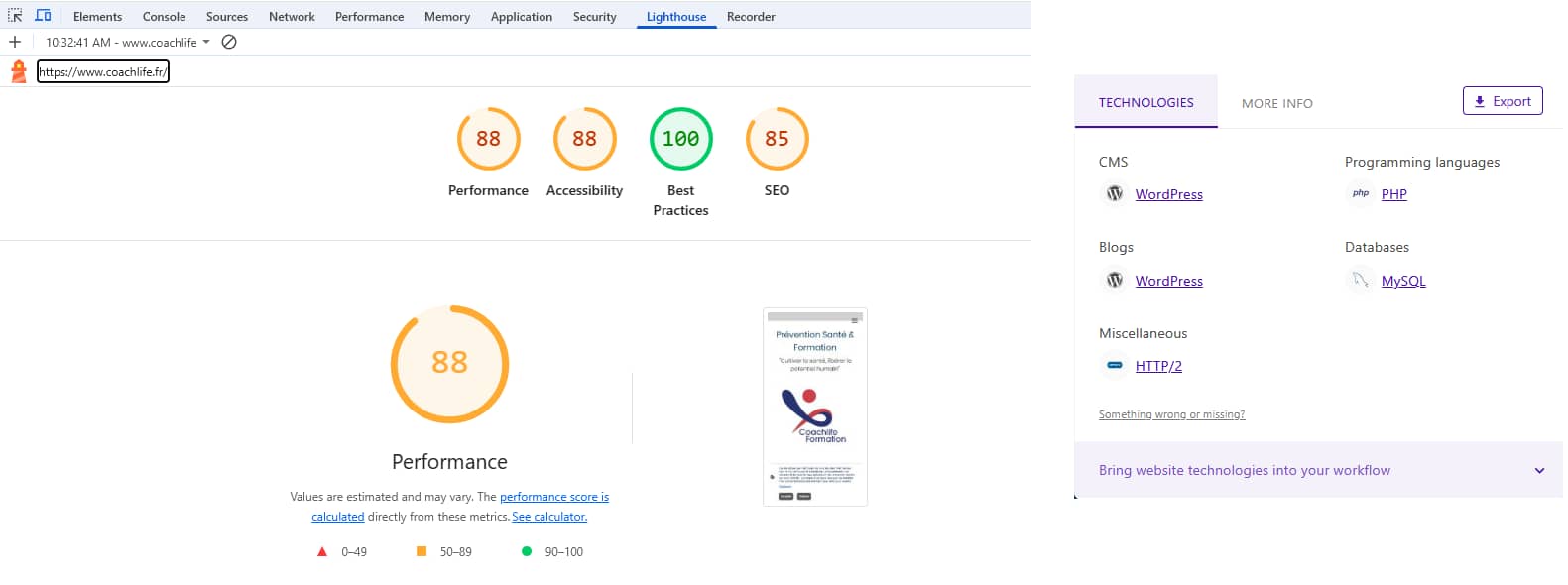Click the https://www.coachlife.fr/ URL field

[x=103, y=71]
